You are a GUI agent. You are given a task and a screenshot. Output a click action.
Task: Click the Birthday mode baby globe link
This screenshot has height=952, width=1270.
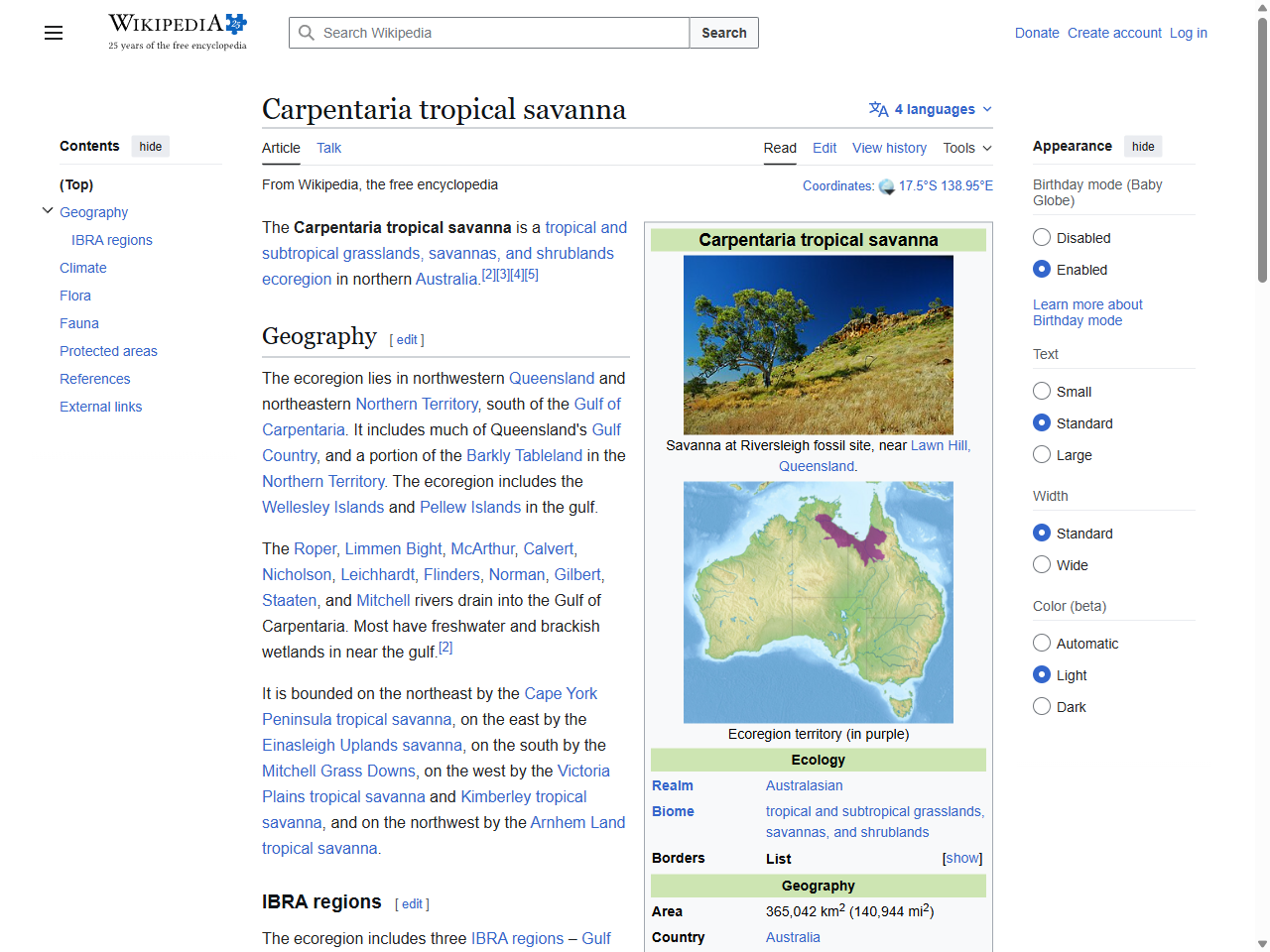(x=1087, y=303)
